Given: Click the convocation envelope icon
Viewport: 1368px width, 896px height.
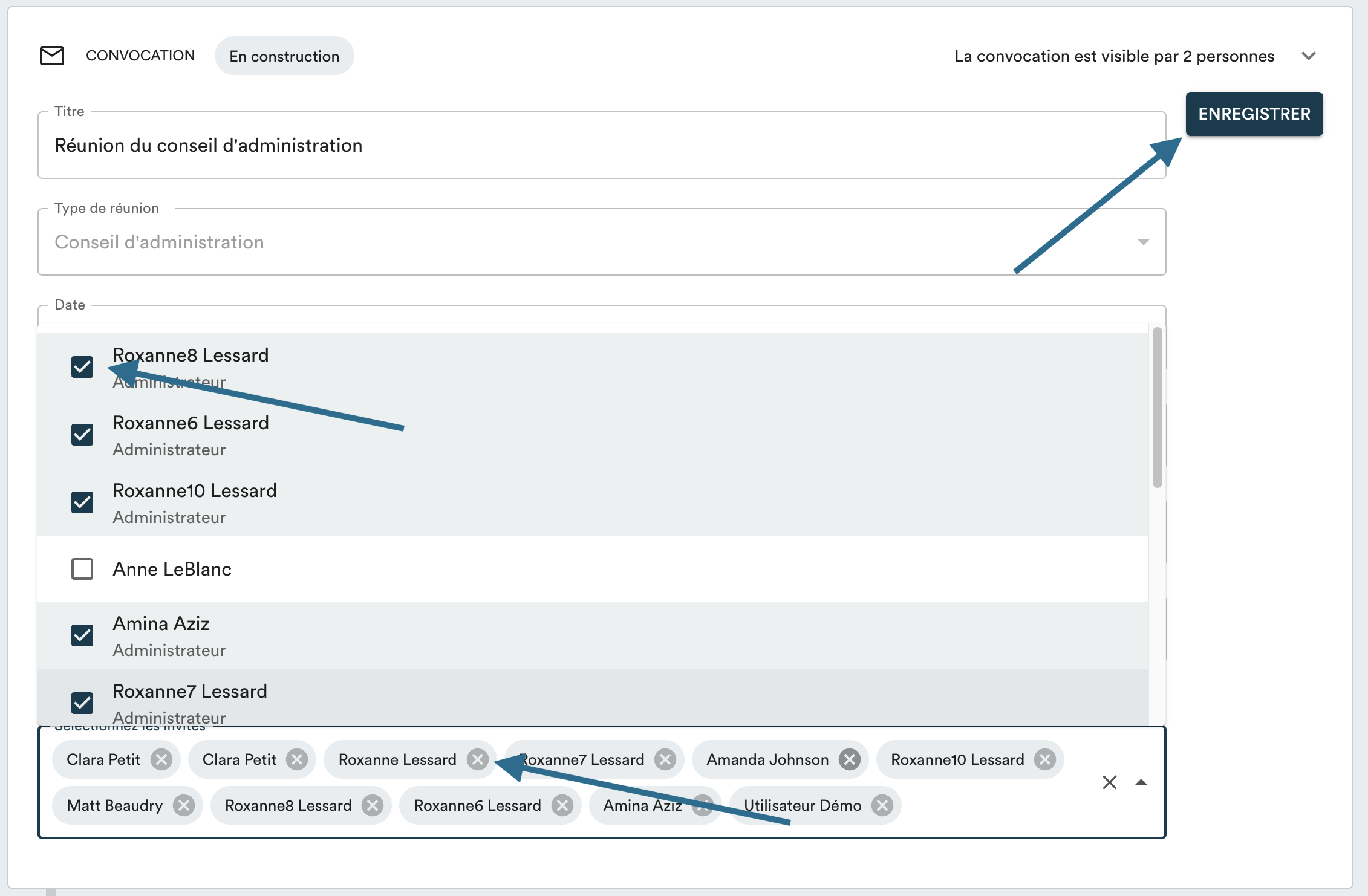Looking at the screenshot, I should (x=52, y=56).
